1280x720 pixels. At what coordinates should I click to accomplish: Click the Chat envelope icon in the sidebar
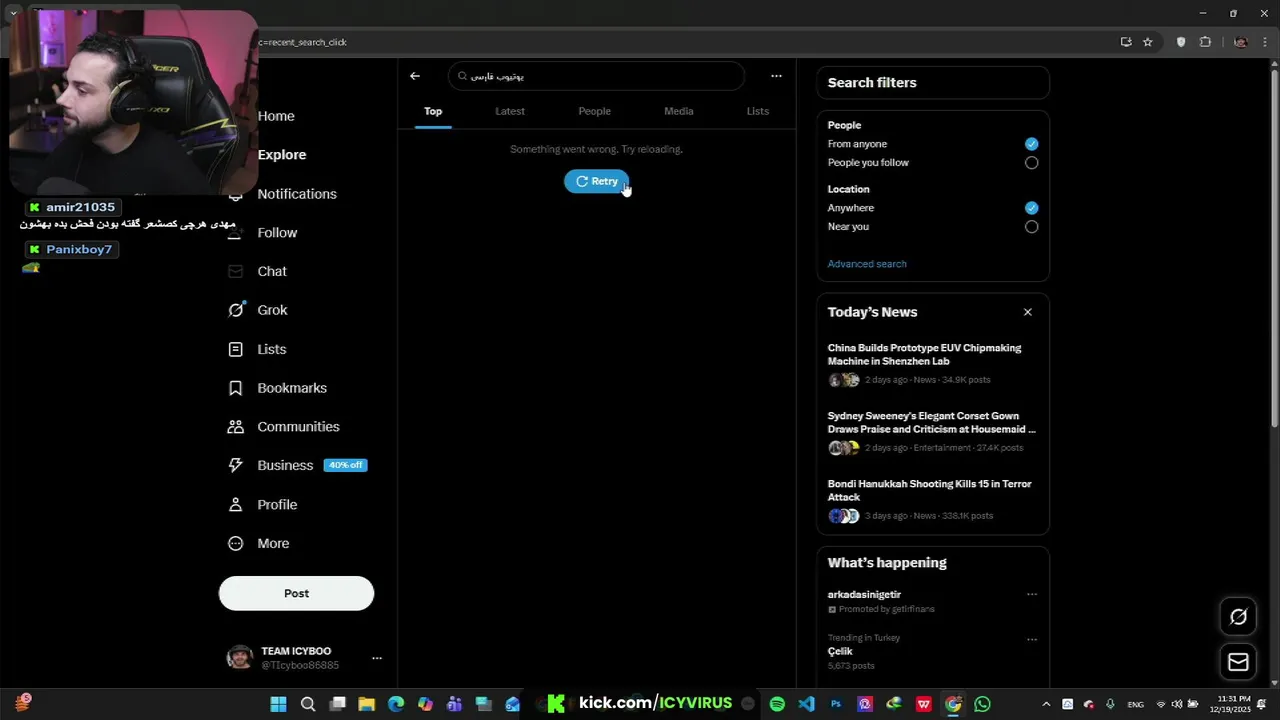point(236,271)
